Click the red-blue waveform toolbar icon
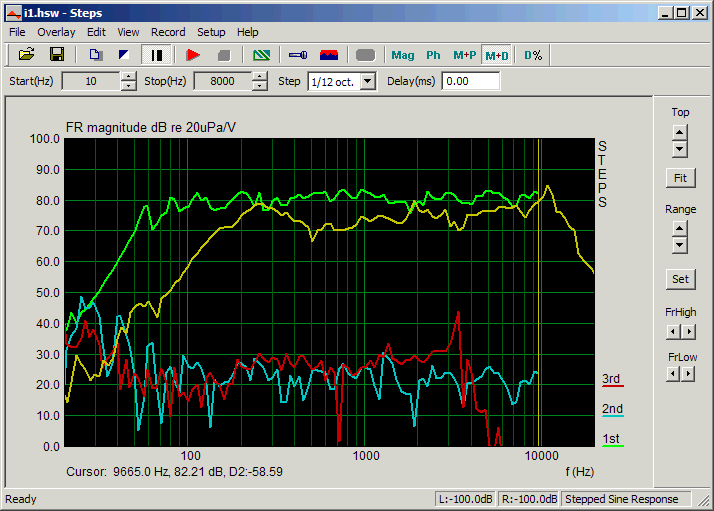Image resolution: width=714 pixels, height=511 pixels. click(328, 55)
